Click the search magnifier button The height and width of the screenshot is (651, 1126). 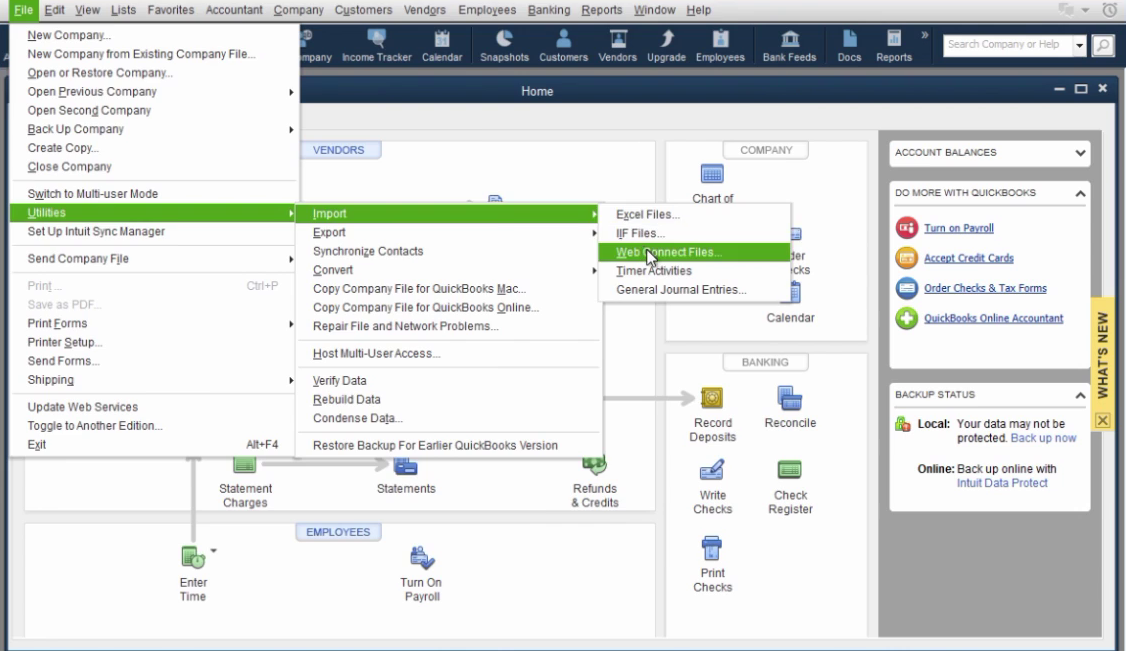coord(1102,45)
